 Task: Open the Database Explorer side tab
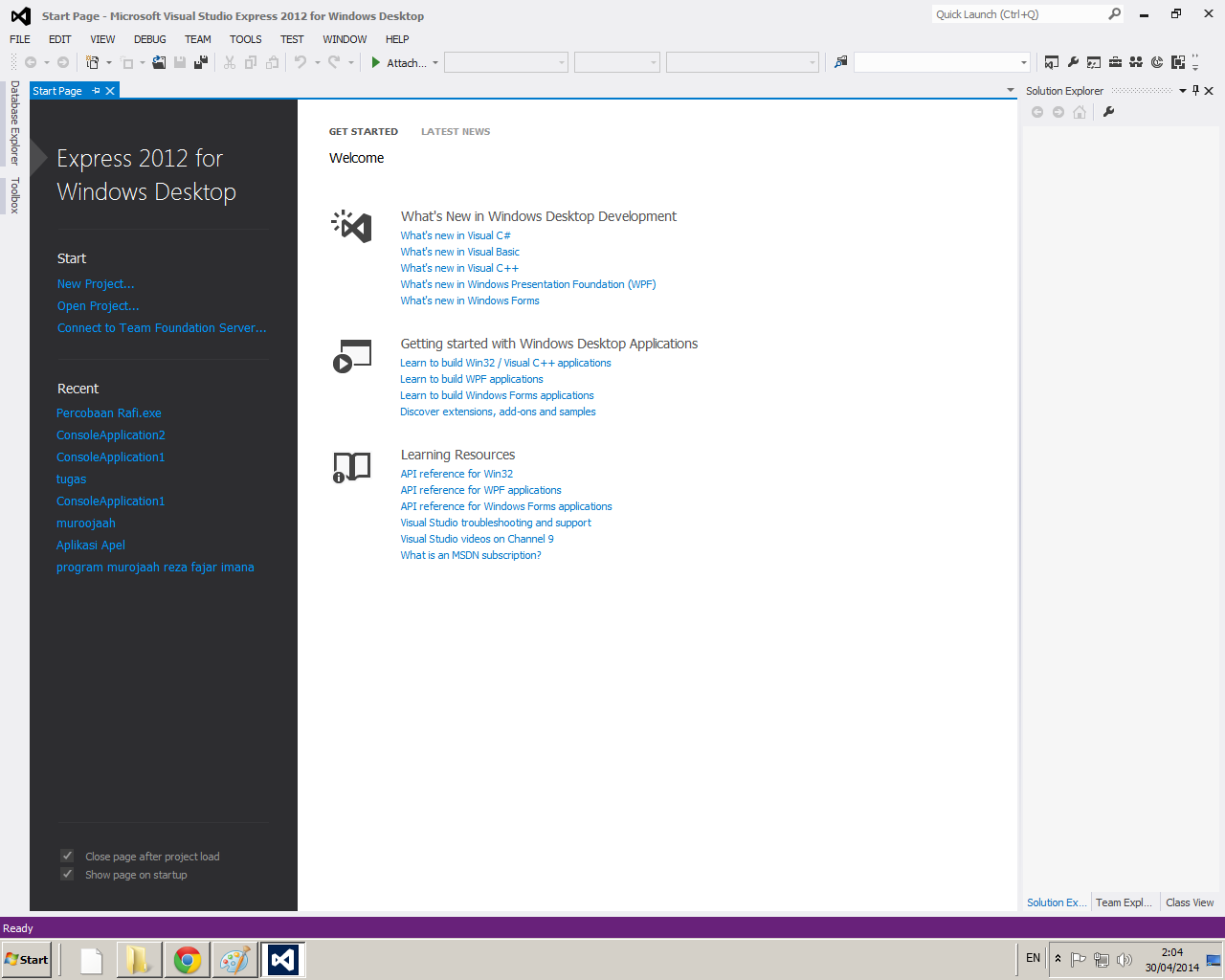point(14,122)
